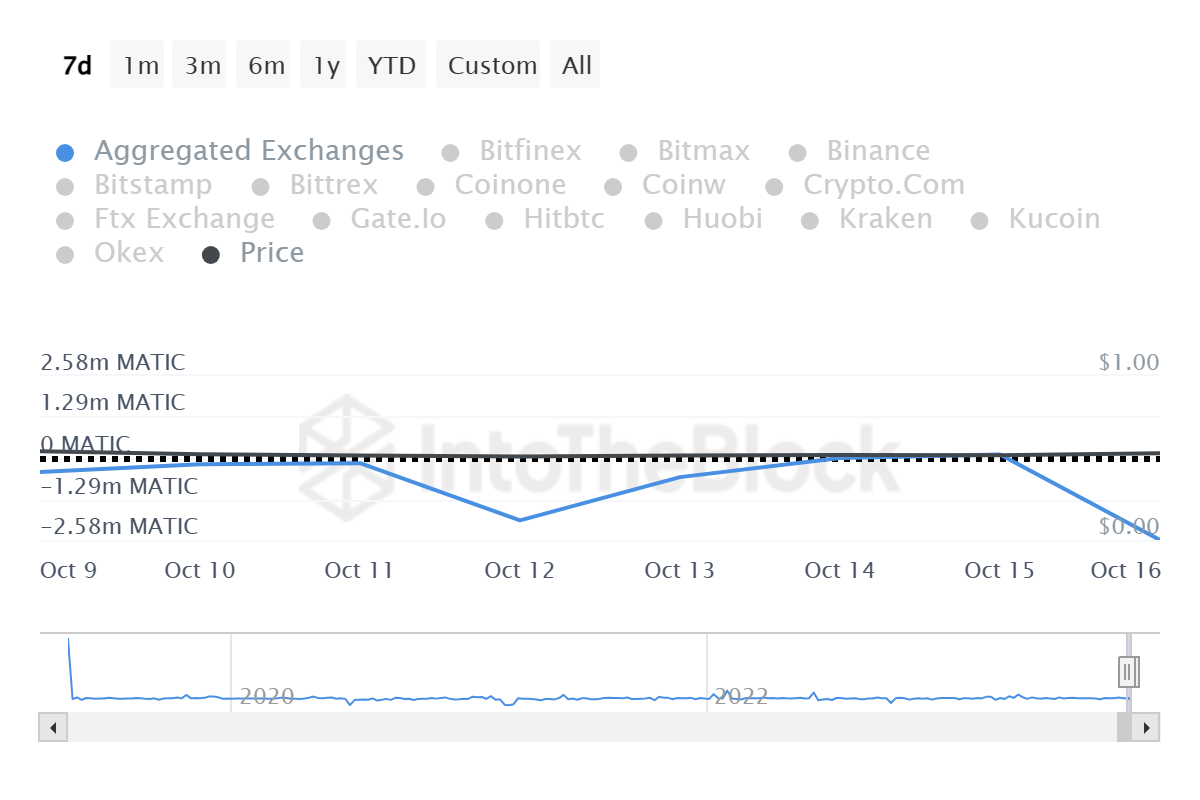This screenshot has height=800, width=1200.
Task: Select the All time range button
Action: tap(575, 64)
